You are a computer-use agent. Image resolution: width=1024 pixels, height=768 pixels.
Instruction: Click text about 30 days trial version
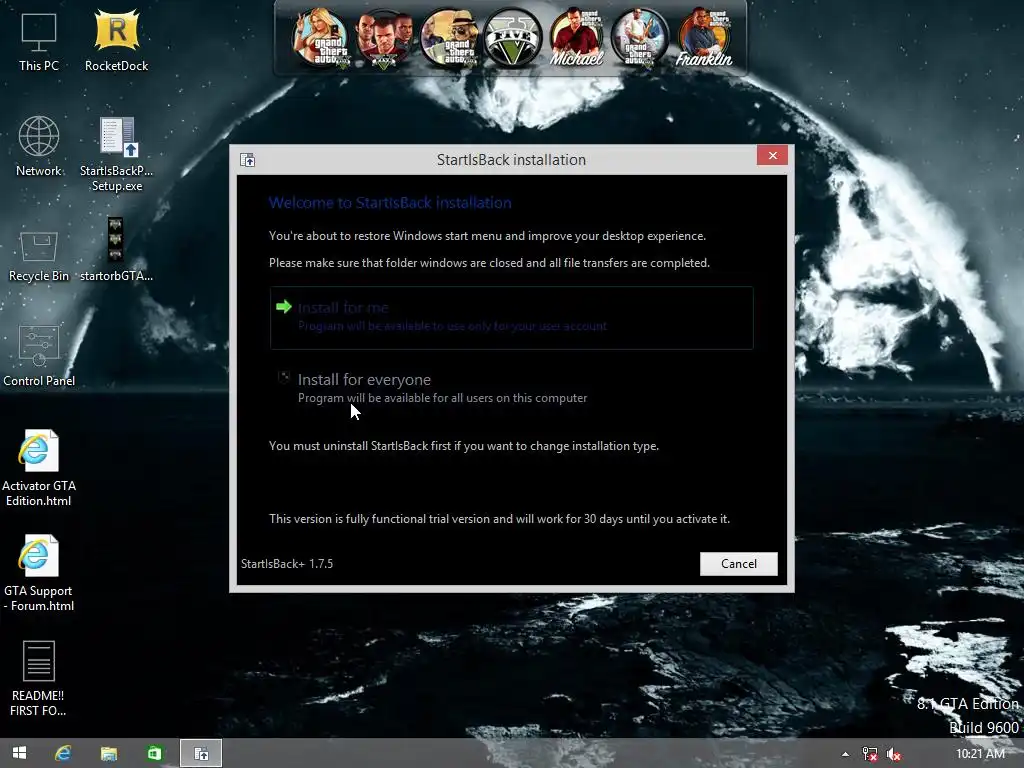coord(500,519)
